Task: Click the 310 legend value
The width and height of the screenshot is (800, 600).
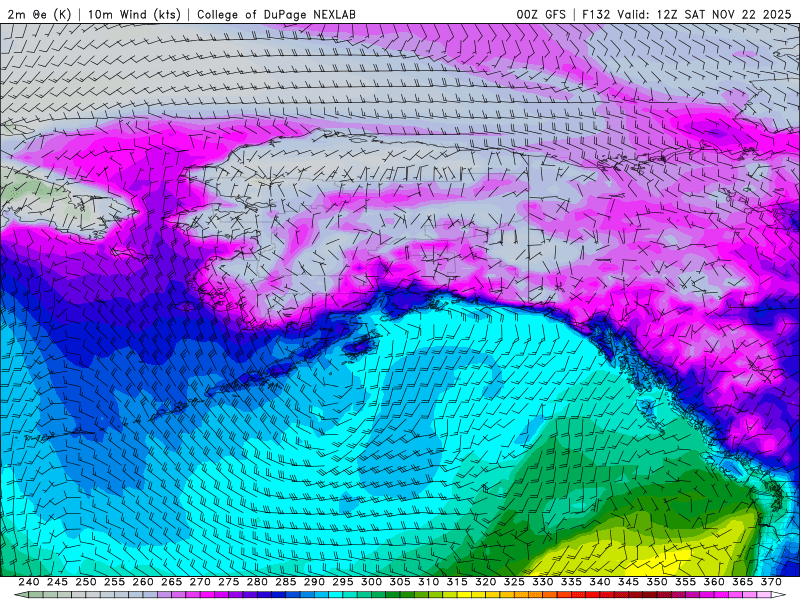Action: click(x=429, y=582)
